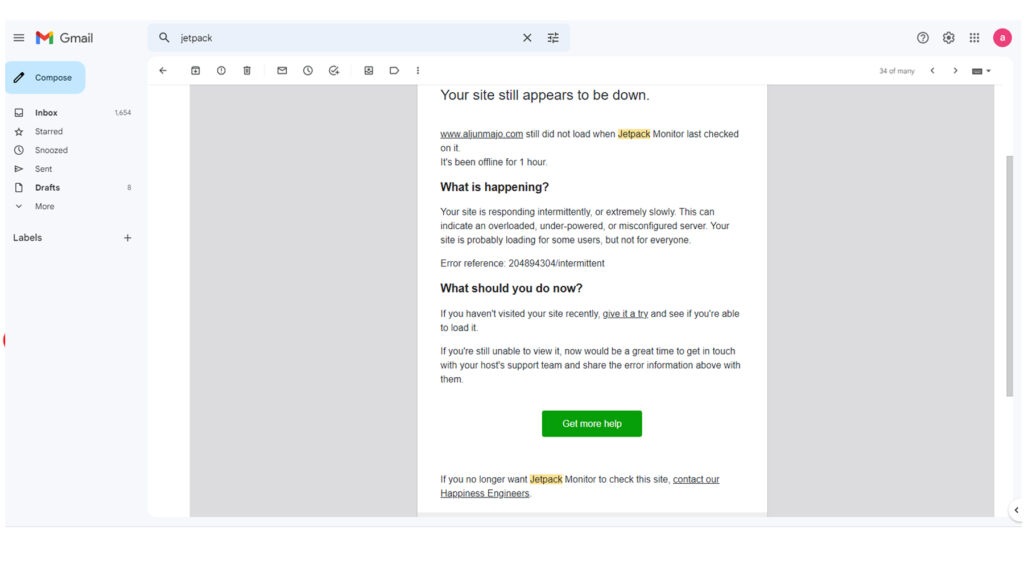Click the Compose button
This screenshot has height=569, width=1024.
[x=45, y=78]
